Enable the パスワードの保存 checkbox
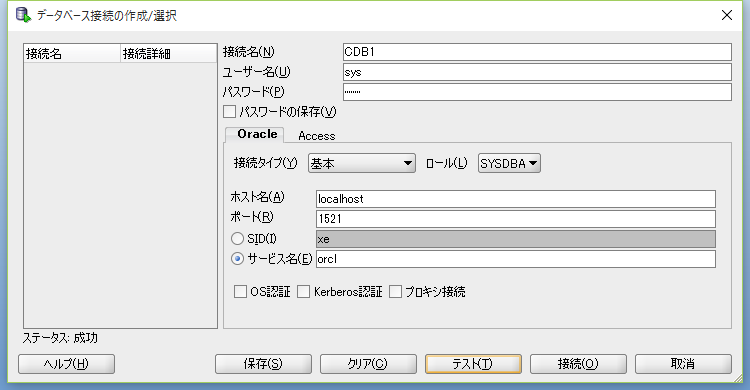The image size is (750, 390). [230, 111]
